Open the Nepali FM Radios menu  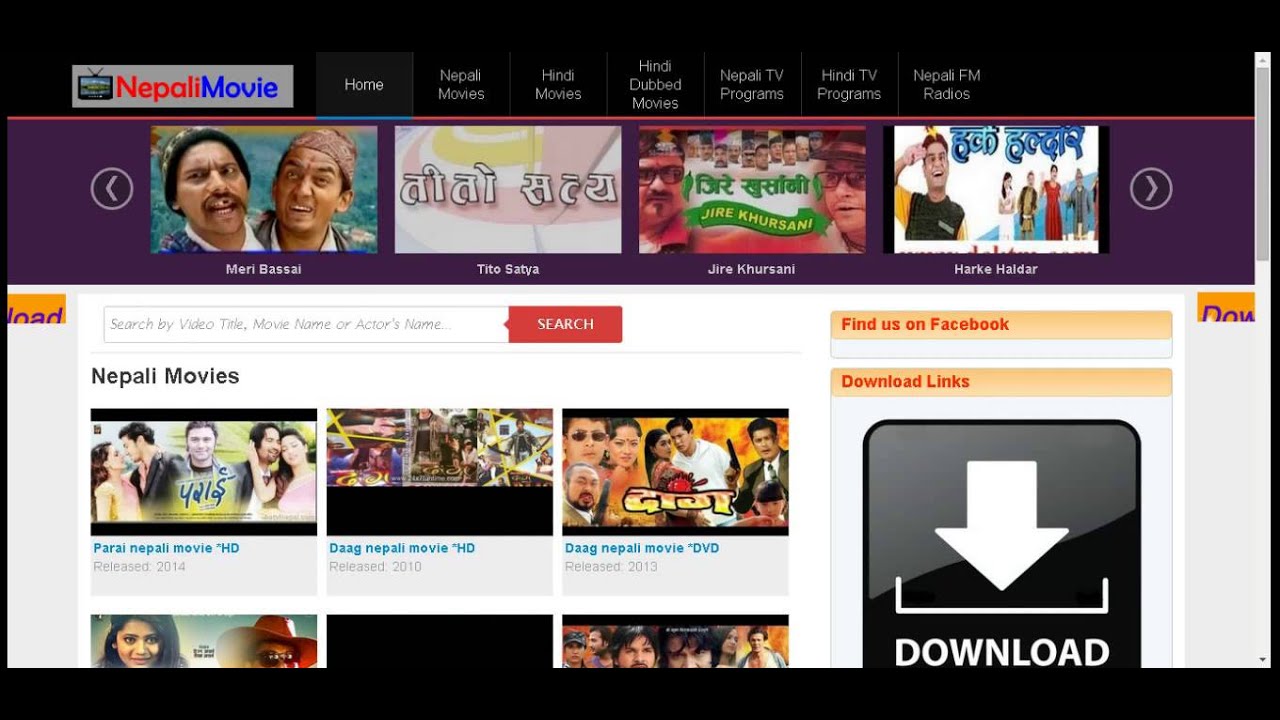pos(946,85)
